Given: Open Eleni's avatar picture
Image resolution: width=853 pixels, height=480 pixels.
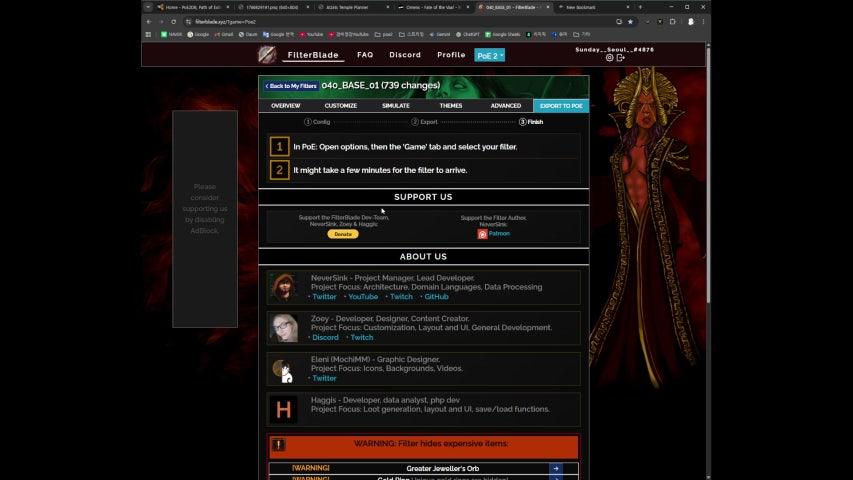Looking at the screenshot, I should (x=283, y=369).
